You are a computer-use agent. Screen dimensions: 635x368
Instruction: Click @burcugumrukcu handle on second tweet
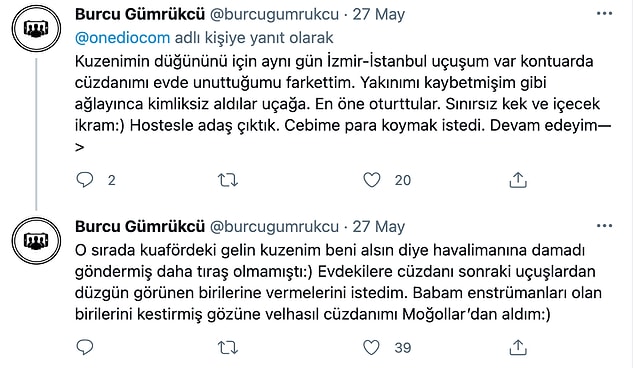(274, 227)
